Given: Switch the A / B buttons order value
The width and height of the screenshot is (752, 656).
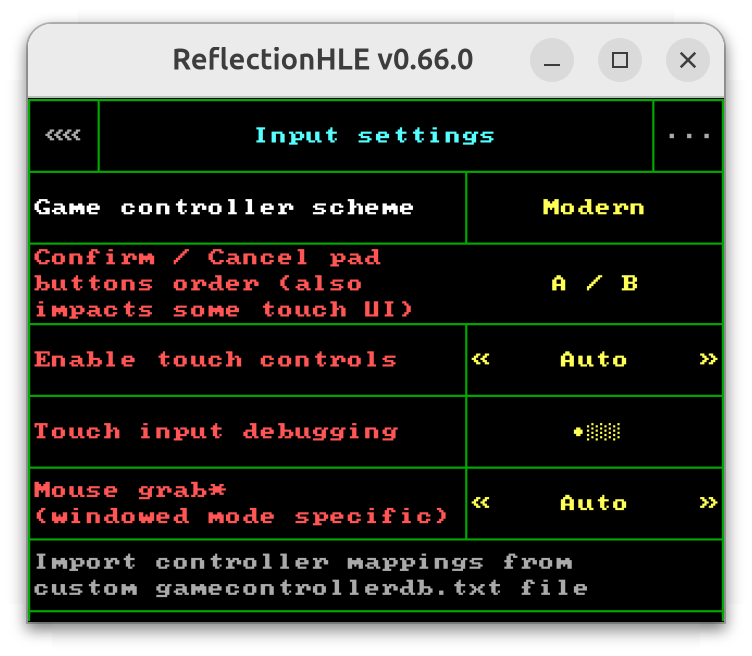Looking at the screenshot, I should [x=594, y=284].
